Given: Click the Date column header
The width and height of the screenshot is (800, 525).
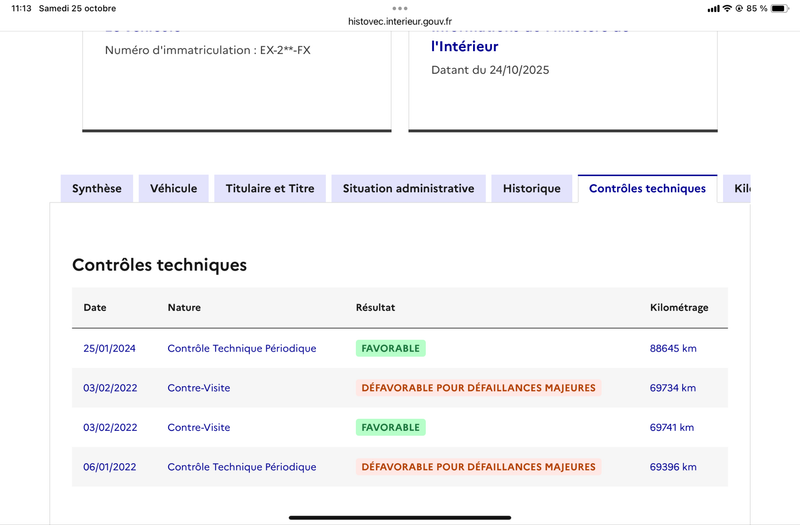Looking at the screenshot, I should tap(95, 307).
